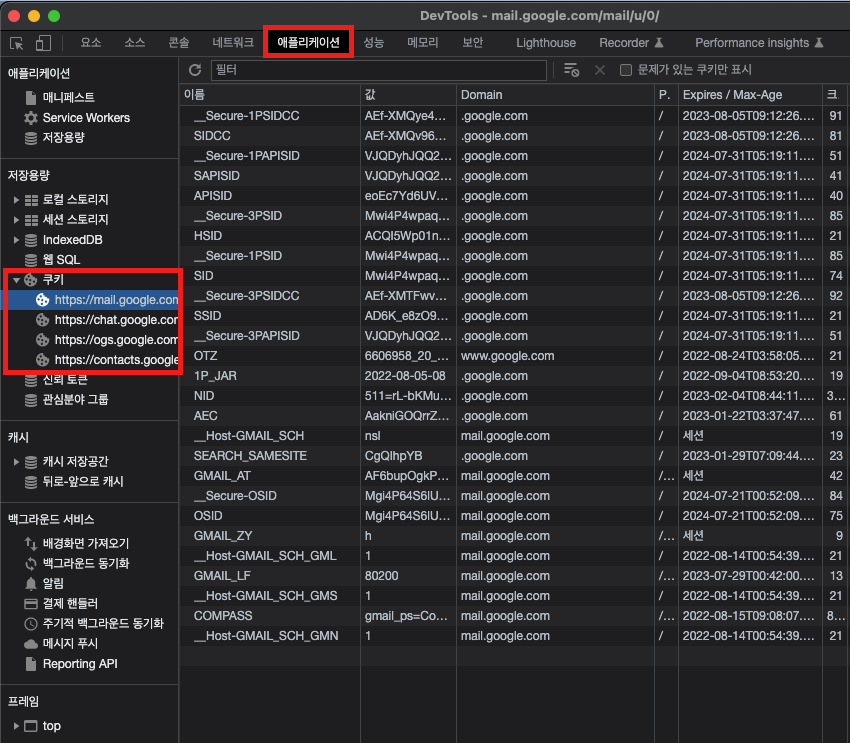
Task: Sort cookies by Domain column header
Action: click(556, 95)
